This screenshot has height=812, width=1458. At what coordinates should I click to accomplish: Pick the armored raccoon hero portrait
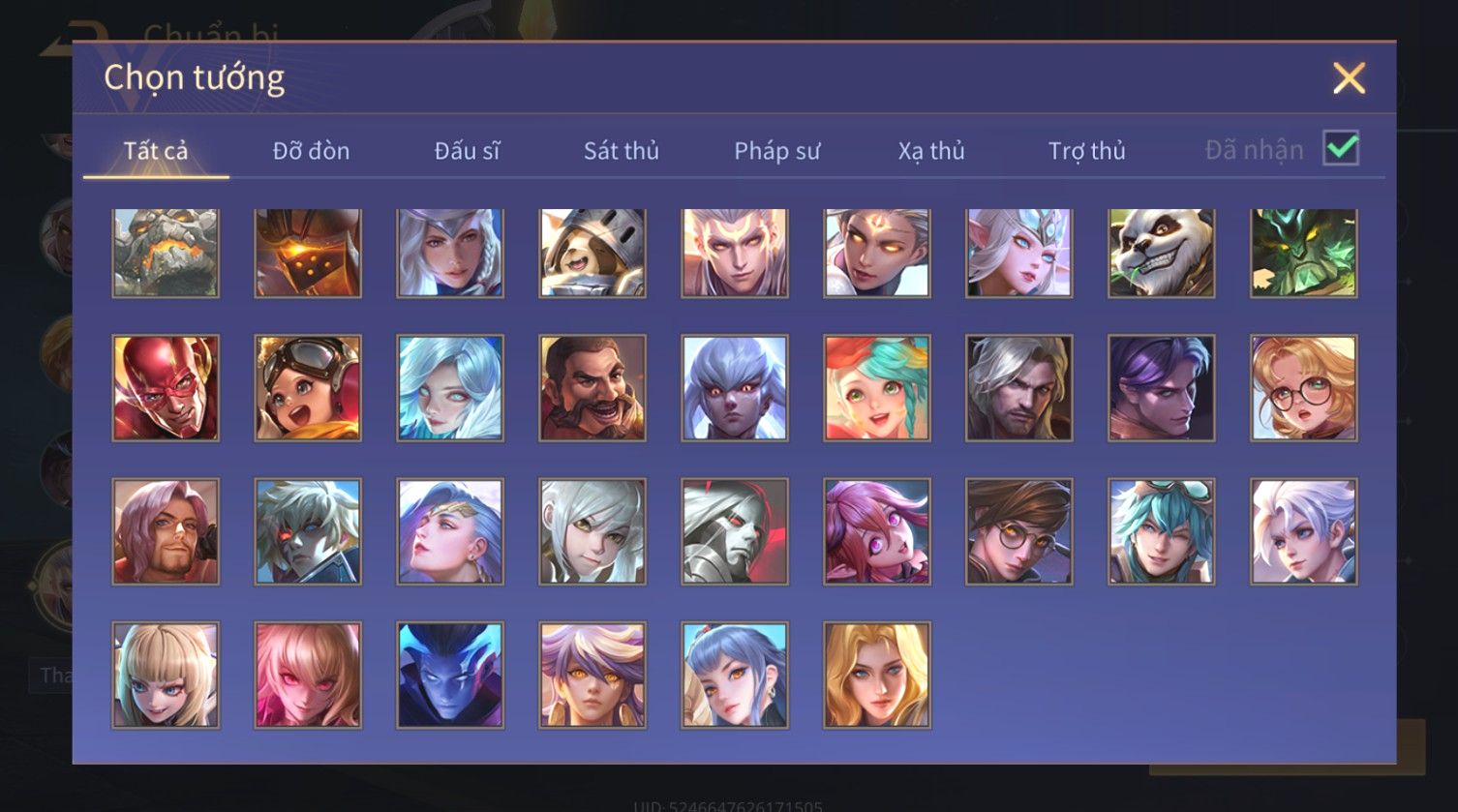(x=592, y=253)
